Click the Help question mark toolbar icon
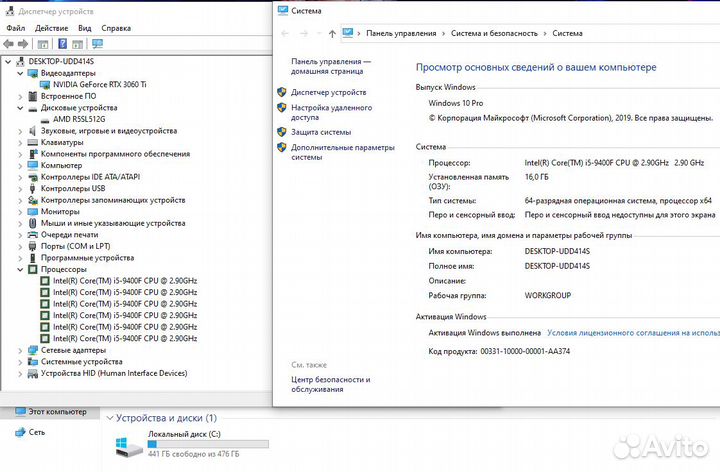720x472 pixels. [62, 44]
